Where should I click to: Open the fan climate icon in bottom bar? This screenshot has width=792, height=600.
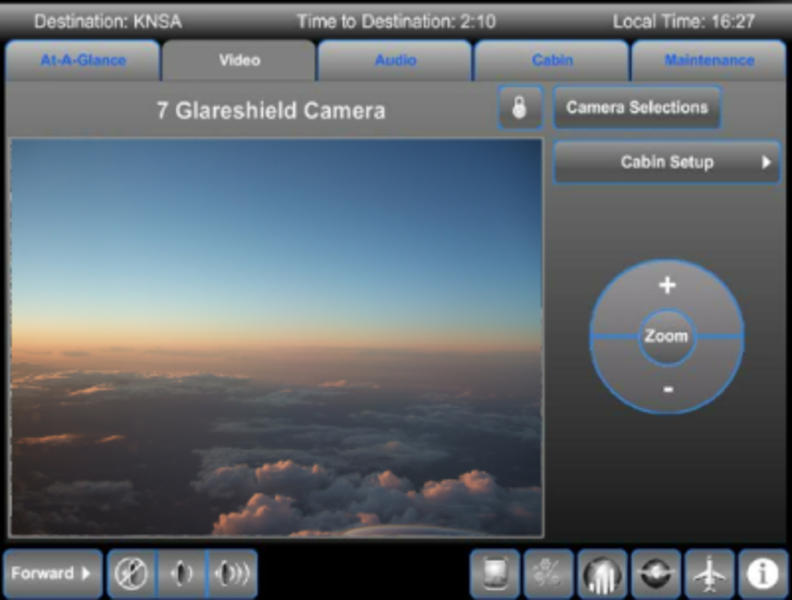coord(549,574)
